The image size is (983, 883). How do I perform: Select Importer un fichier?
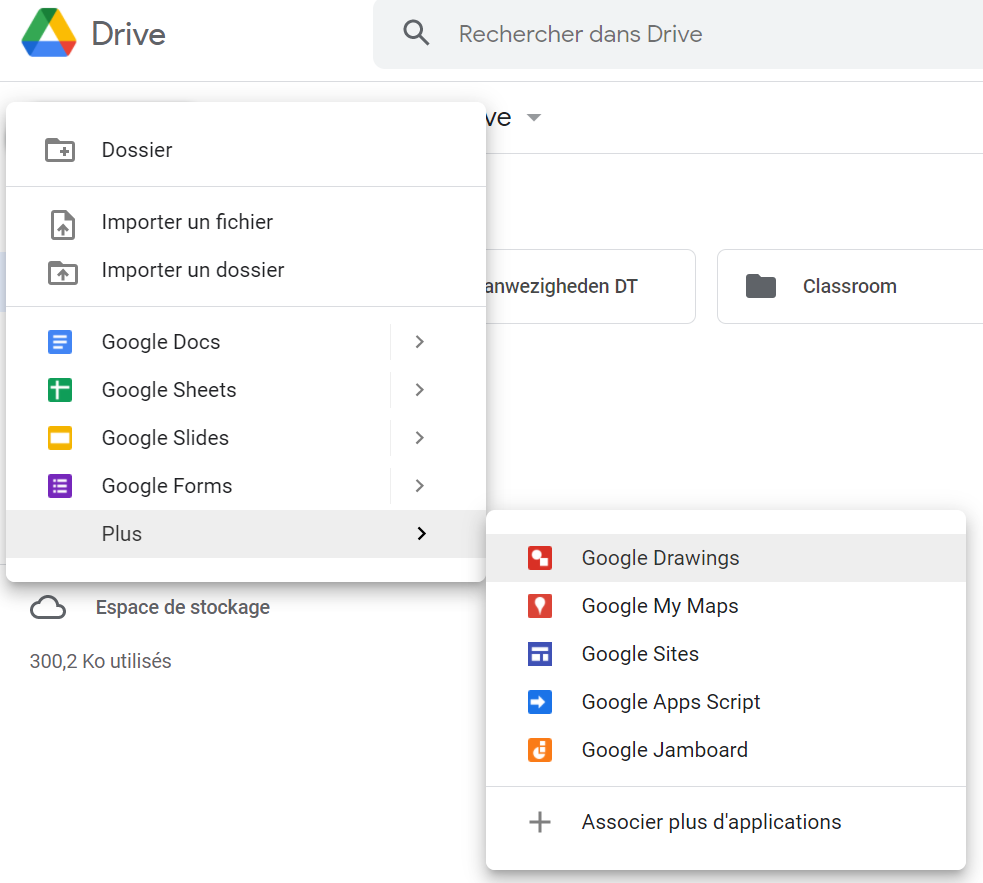246,222
